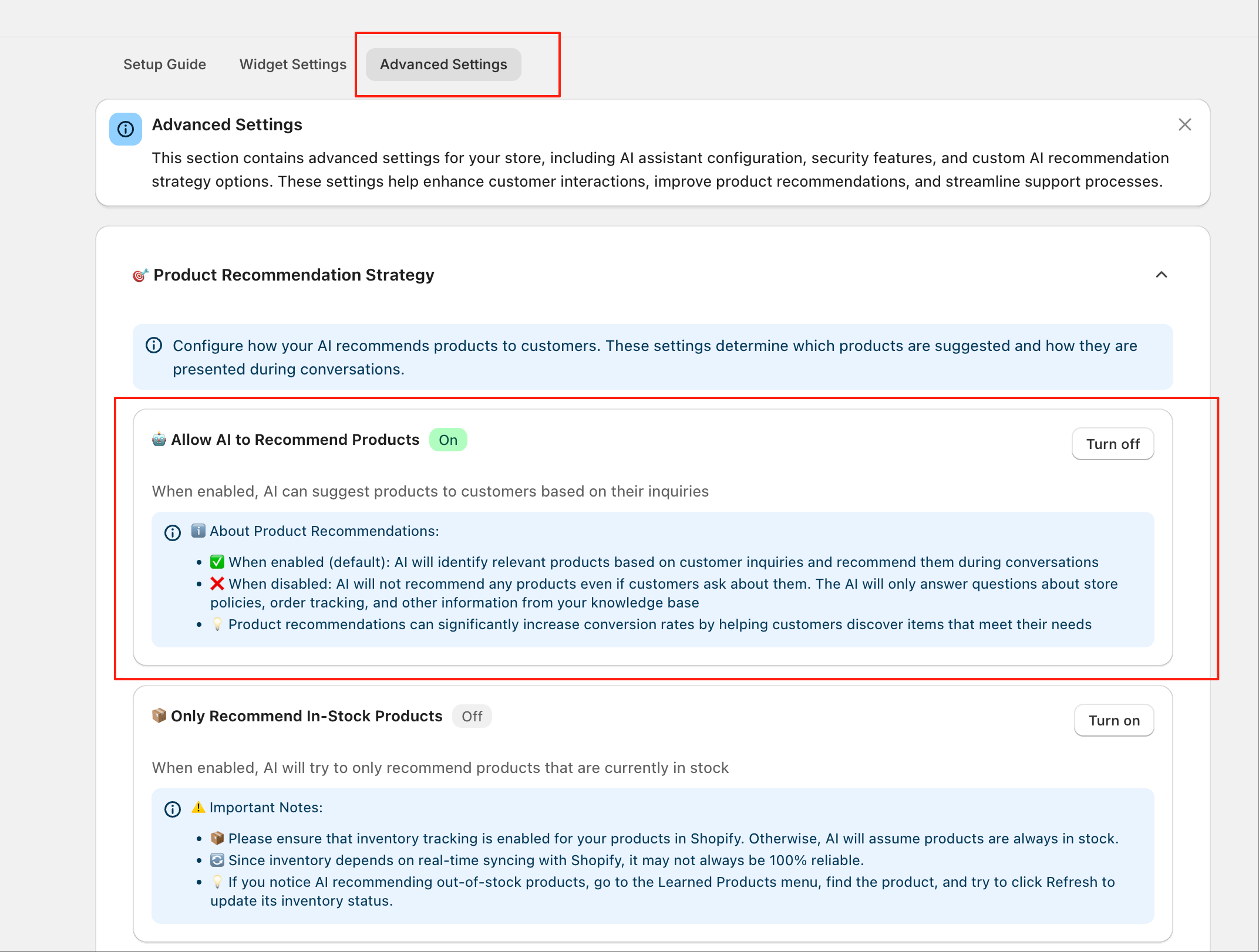Screen dimensions: 1259x952
Task: Click the Allow AI to Recommend Products title
Action: 295,440
